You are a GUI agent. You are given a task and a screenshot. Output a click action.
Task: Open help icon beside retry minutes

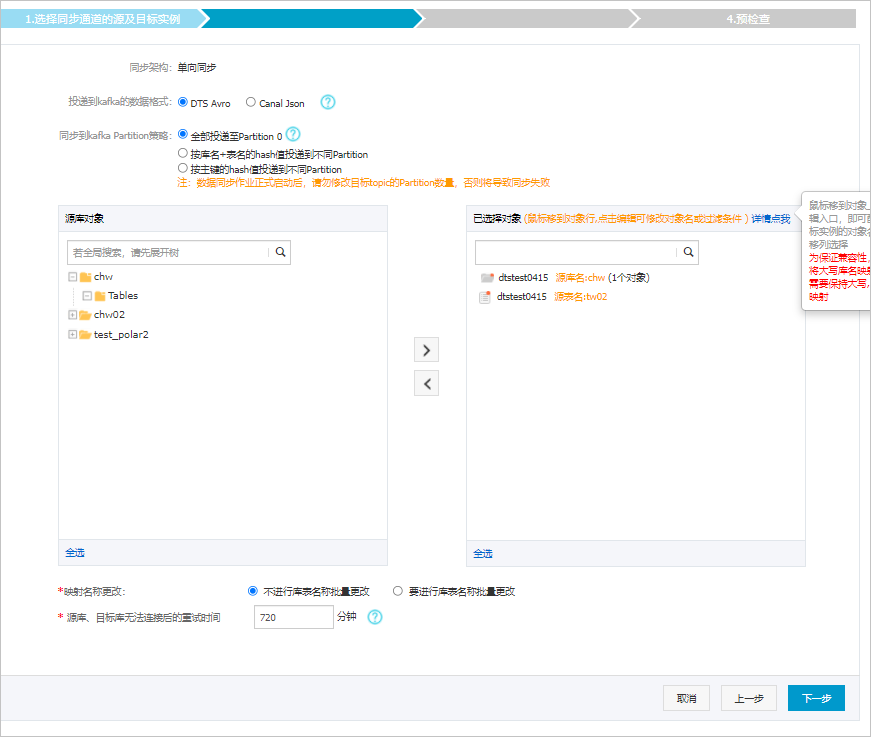tap(375, 617)
